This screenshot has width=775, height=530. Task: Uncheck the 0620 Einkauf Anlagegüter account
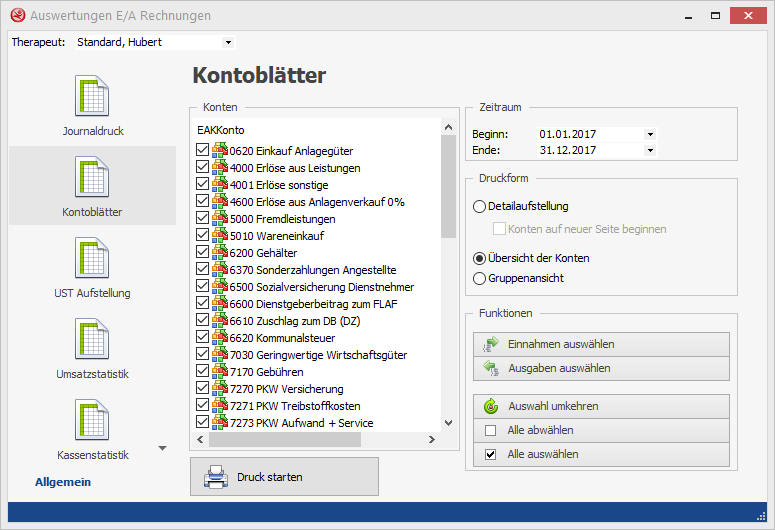click(203, 151)
